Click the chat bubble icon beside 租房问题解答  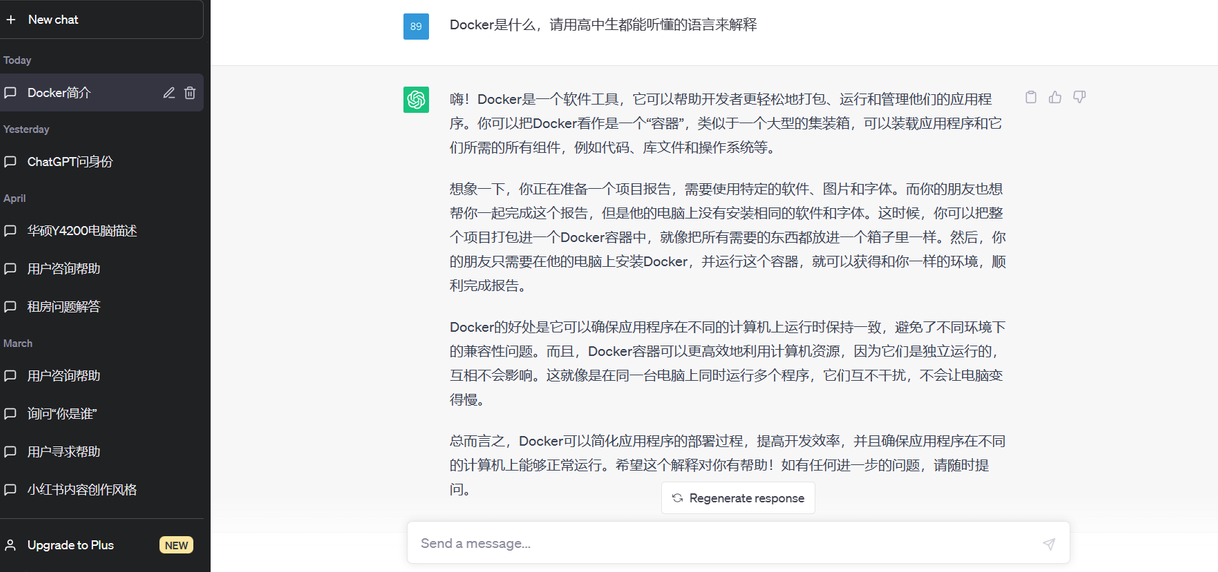click(x=11, y=307)
